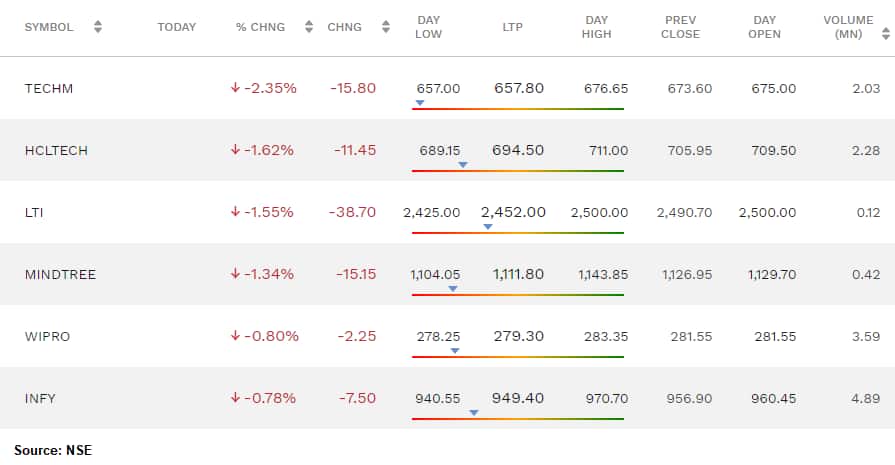Select WIPRO prev close 281.55
This screenshot has width=895, height=465.
pyautogui.click(x=691, y=337)
